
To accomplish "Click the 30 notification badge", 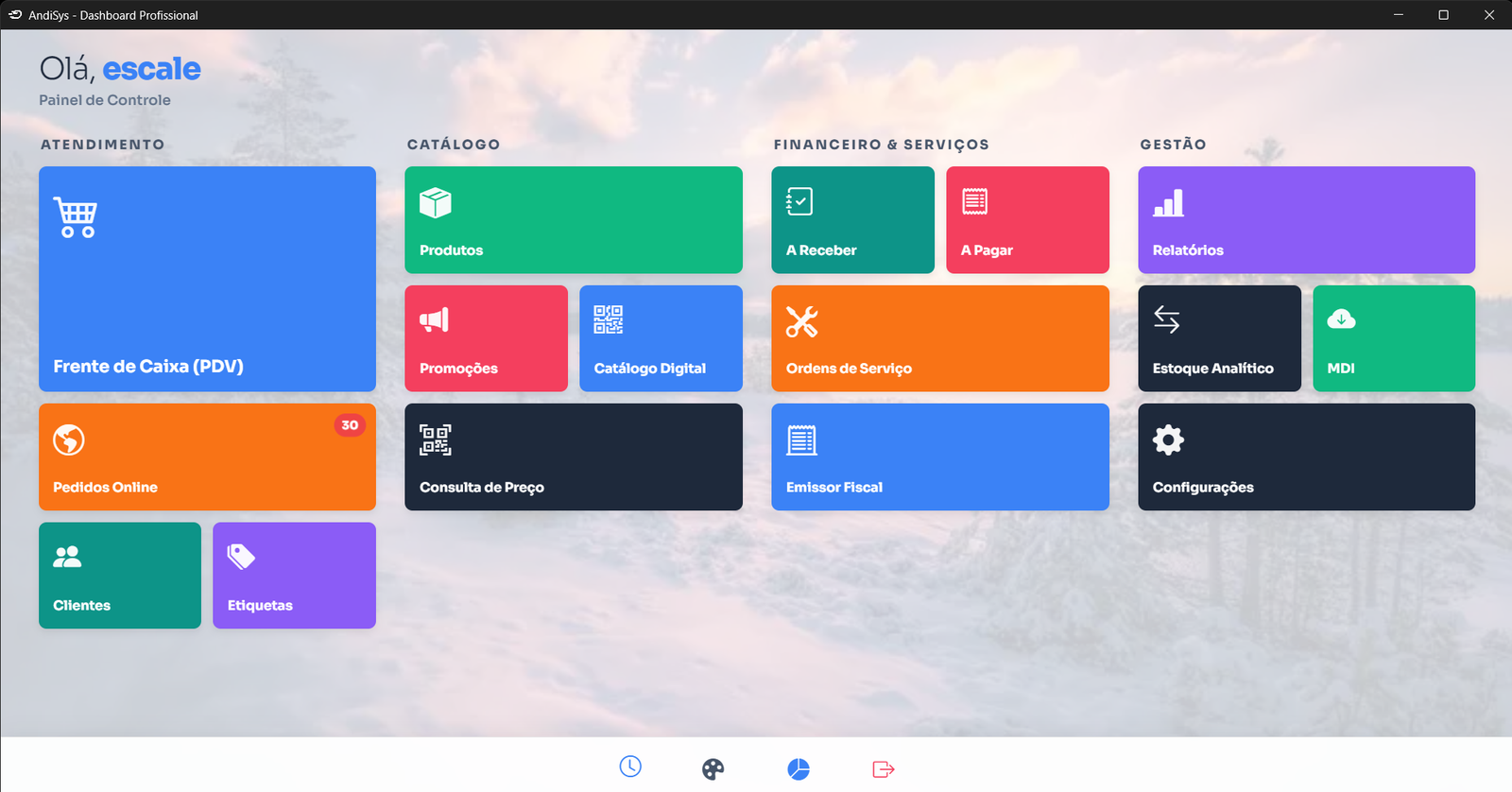I will coord(350,425).
